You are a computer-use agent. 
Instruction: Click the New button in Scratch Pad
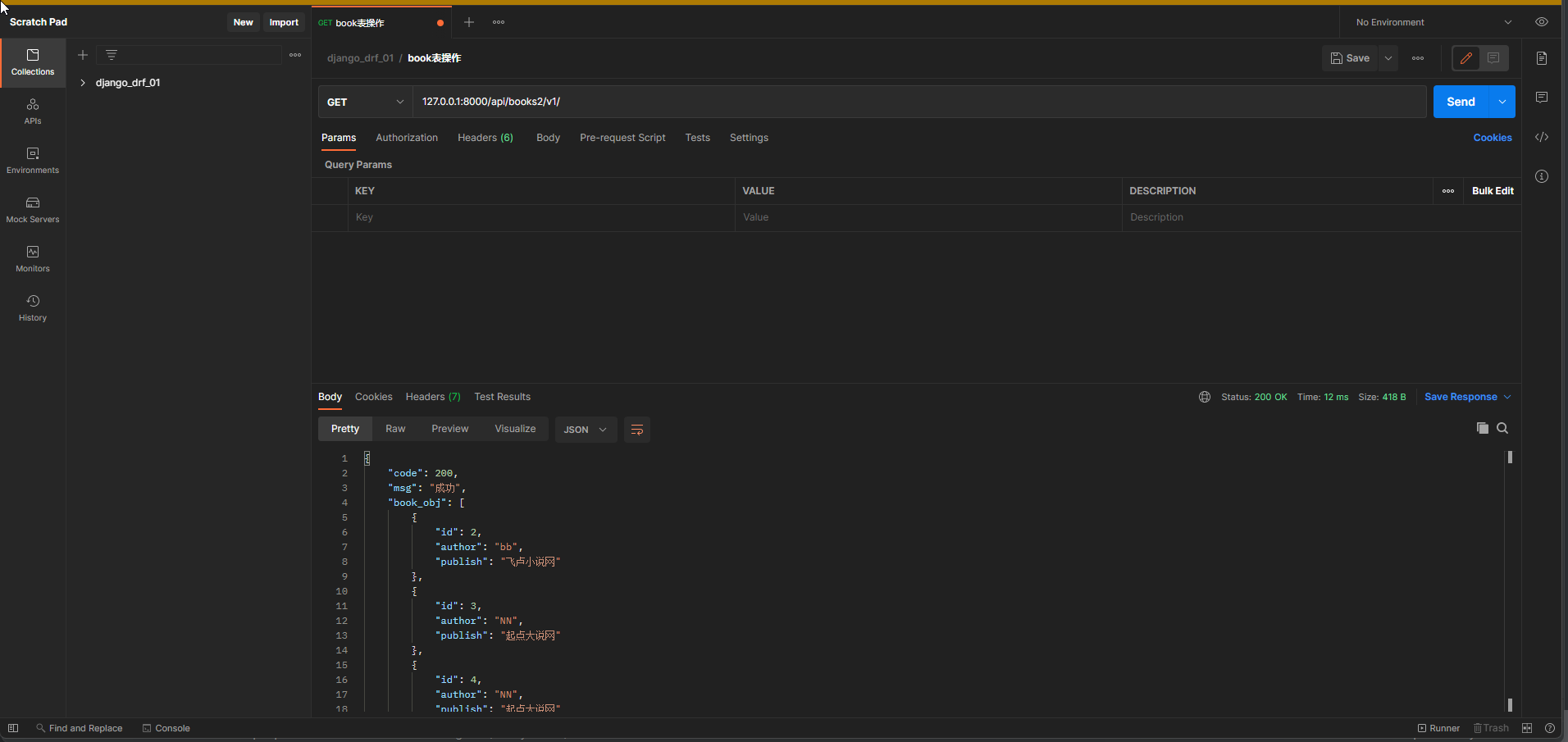pyautogui.click(x=244, y=22)
